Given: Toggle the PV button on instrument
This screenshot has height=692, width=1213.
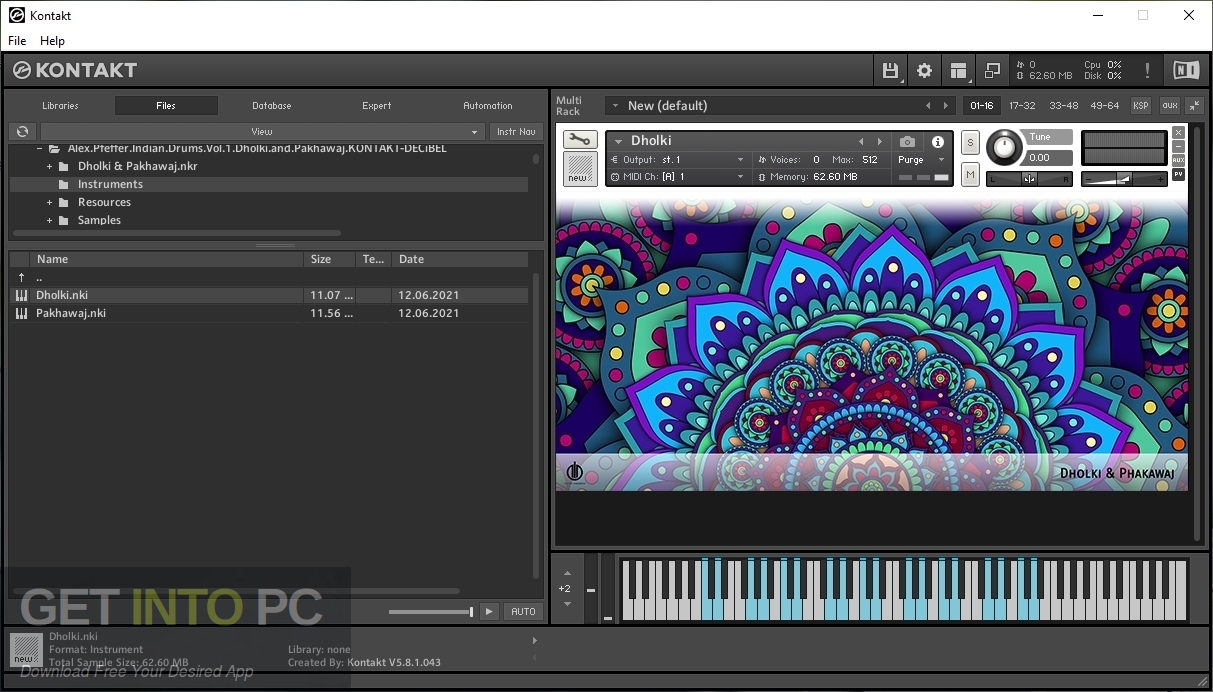Looking at the screenshot, I should click(x=1178, y=174).
